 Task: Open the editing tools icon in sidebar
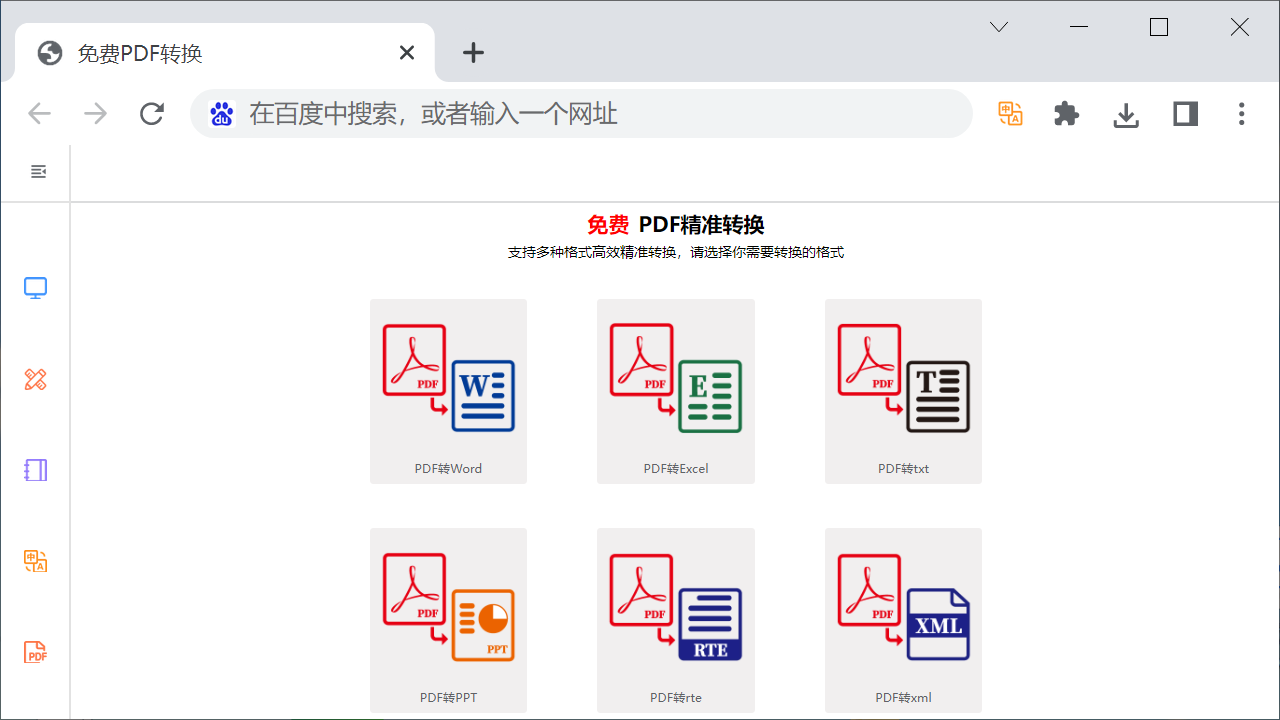[x=35, y=379]
